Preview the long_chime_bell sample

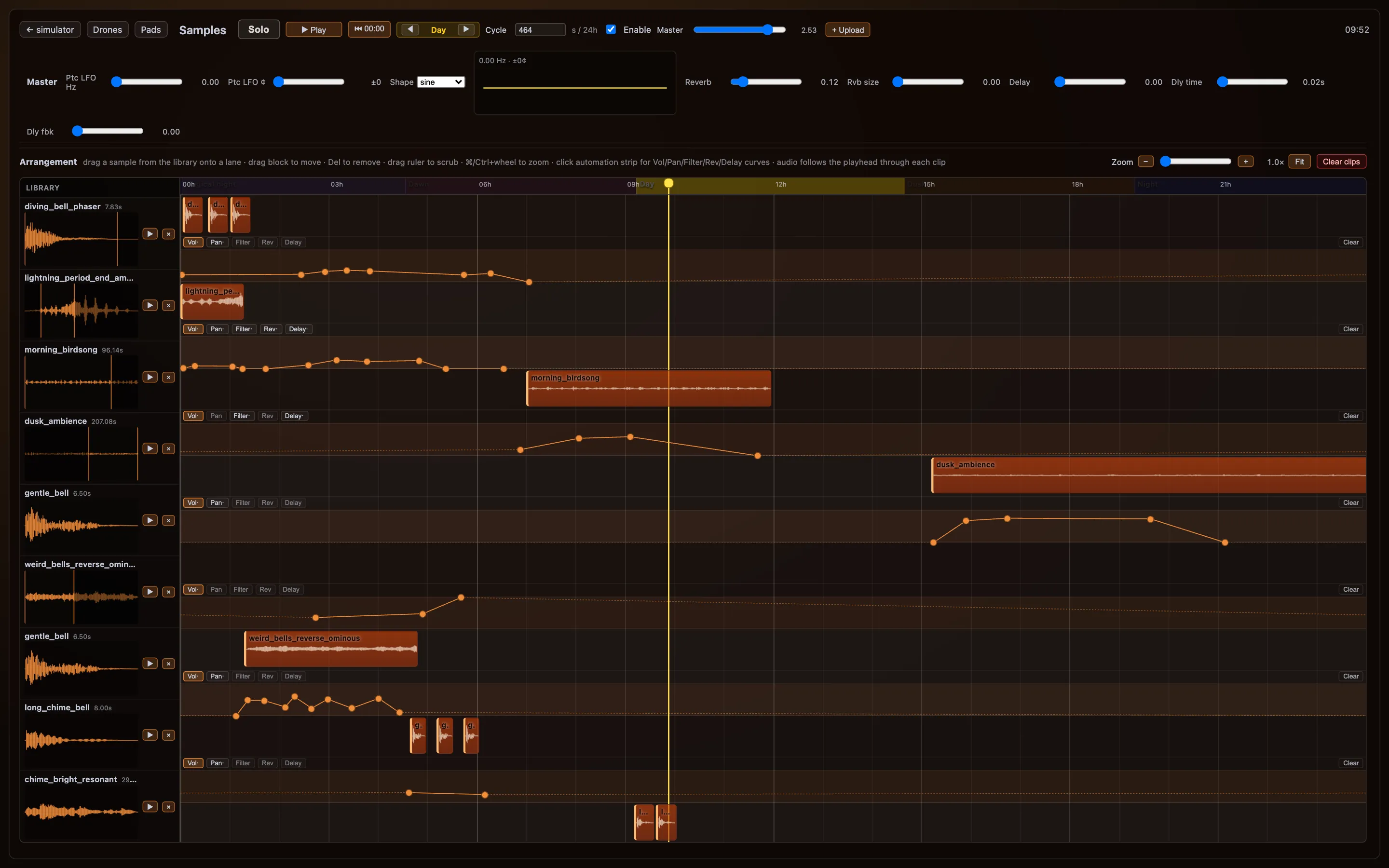pos(150,735)
